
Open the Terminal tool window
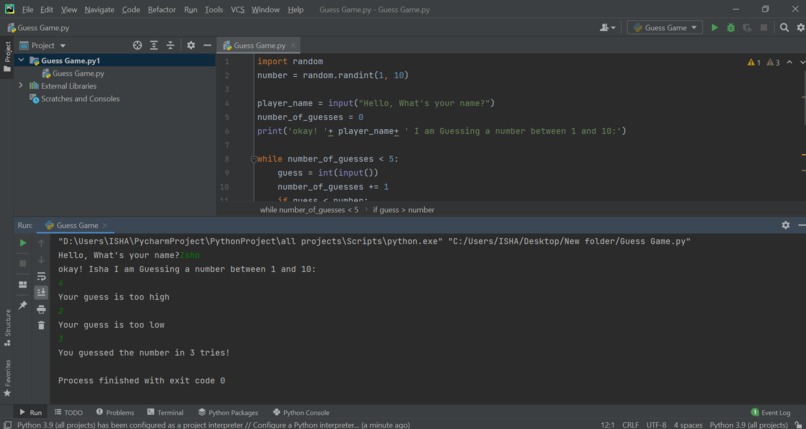click(165, 412)
